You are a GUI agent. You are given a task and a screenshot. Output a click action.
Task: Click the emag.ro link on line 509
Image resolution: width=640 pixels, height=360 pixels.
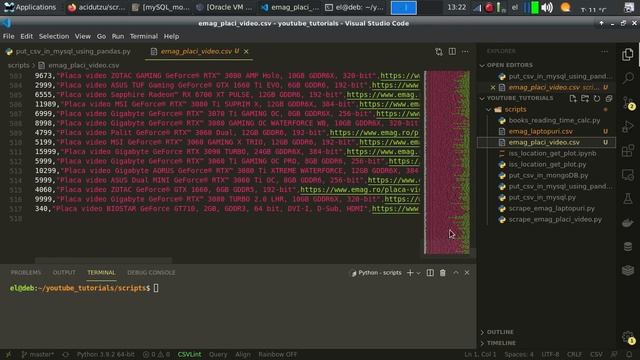[374, 133]
